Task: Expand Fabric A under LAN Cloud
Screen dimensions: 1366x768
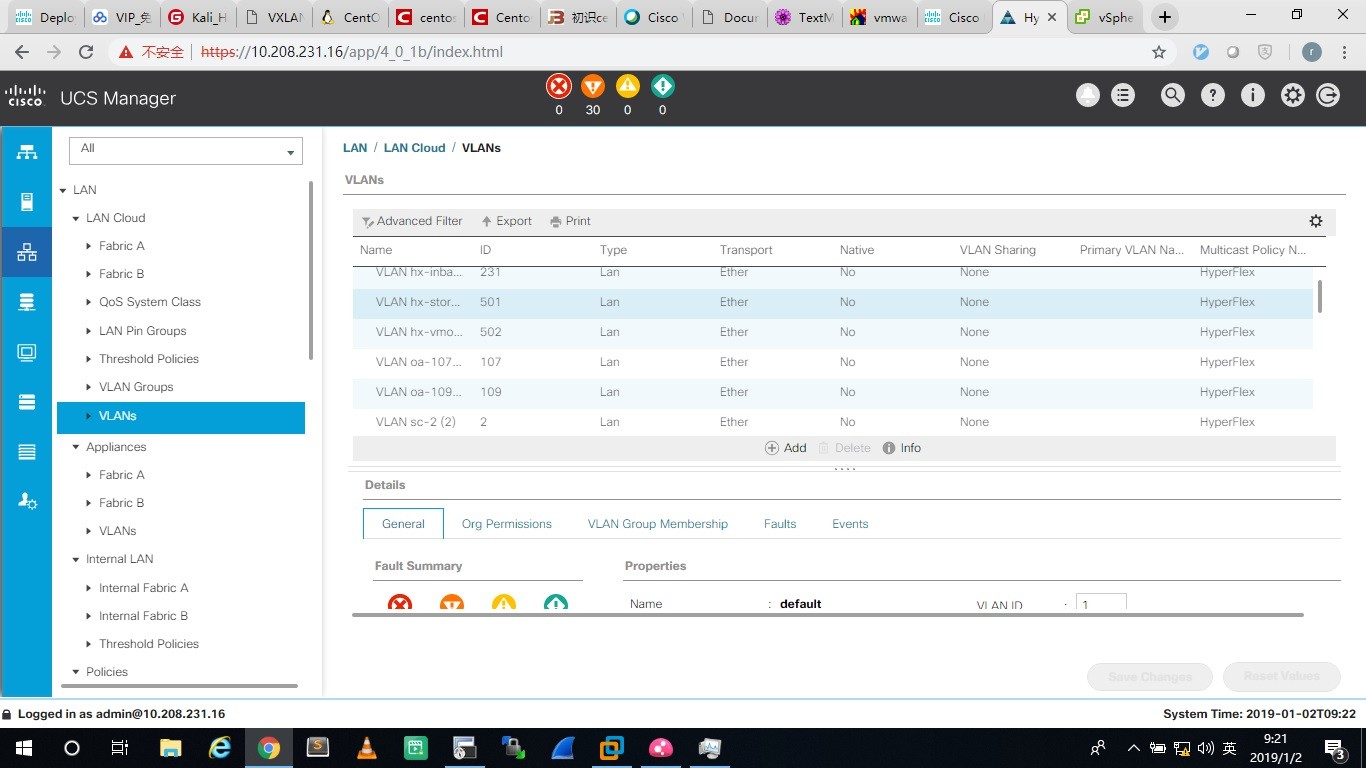Action: click(x=89, y=246)
